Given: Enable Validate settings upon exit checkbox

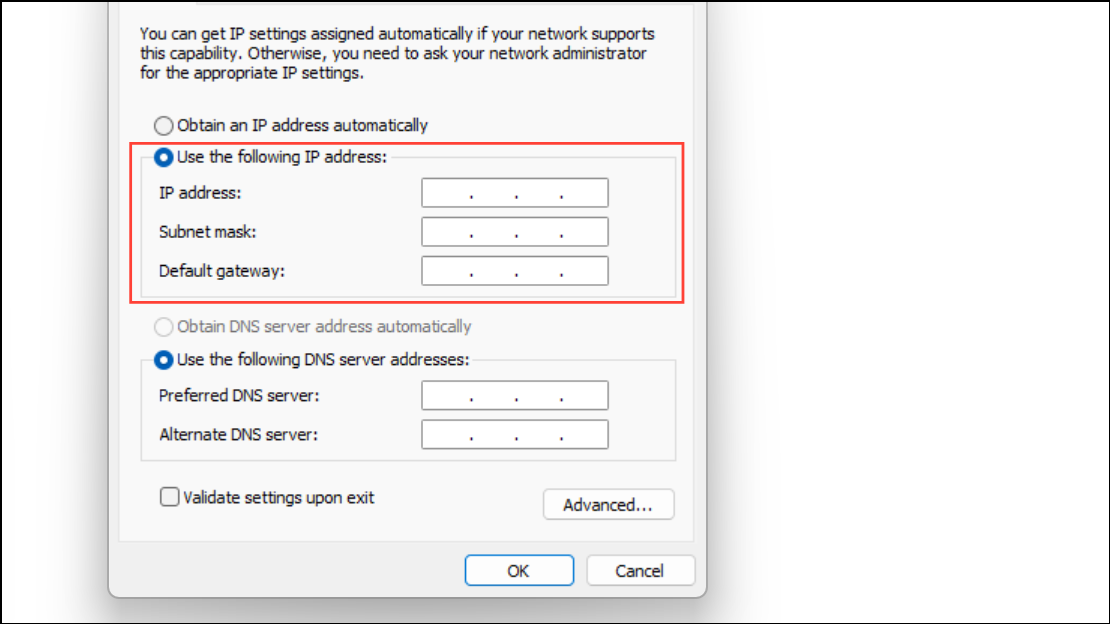Looking at the screenshot, I should click(170, 497).
